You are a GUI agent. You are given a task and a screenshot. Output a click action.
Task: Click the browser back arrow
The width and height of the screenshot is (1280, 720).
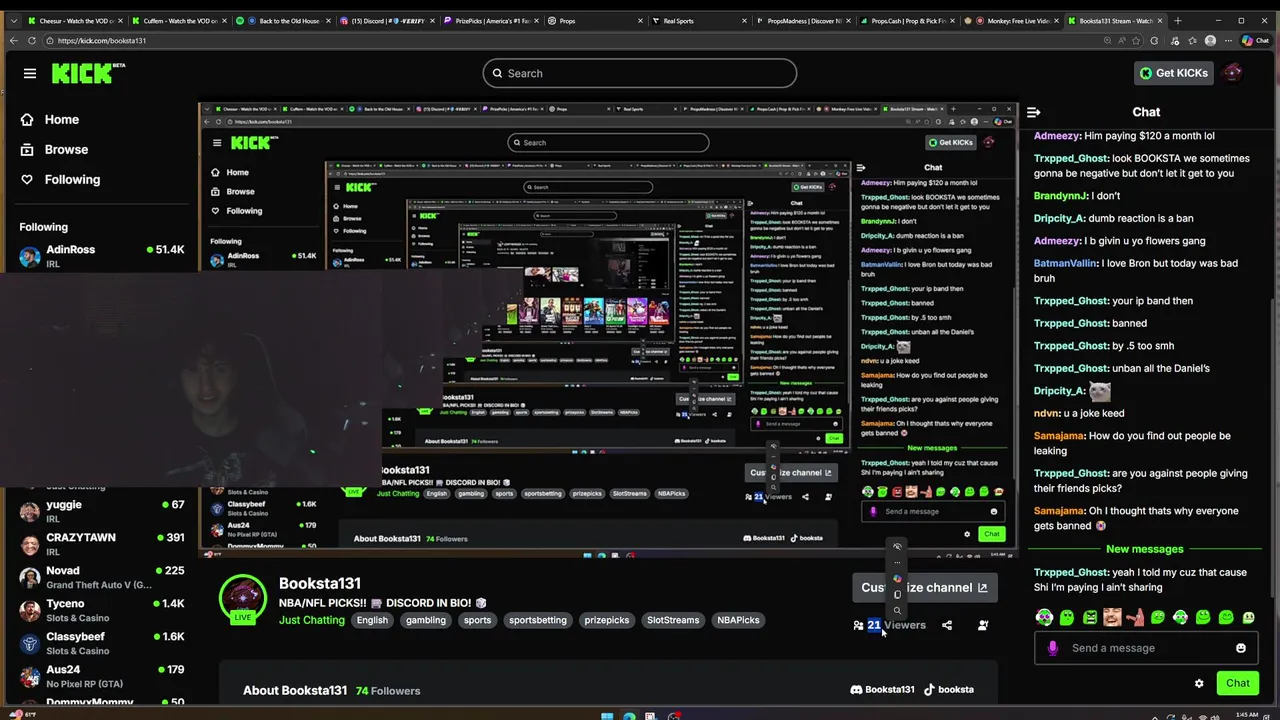[13, 41]
